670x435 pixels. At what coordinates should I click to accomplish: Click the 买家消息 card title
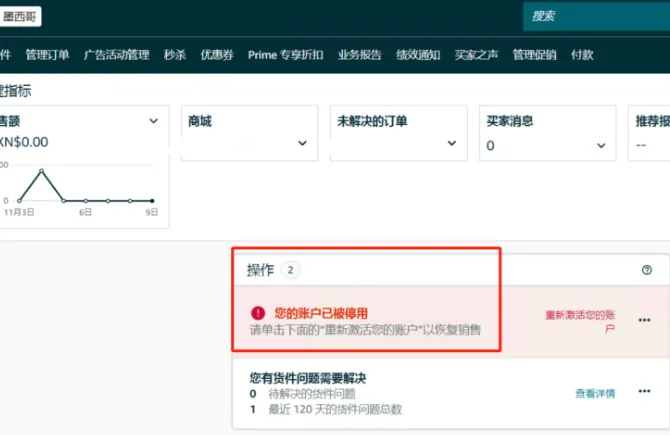510,121
